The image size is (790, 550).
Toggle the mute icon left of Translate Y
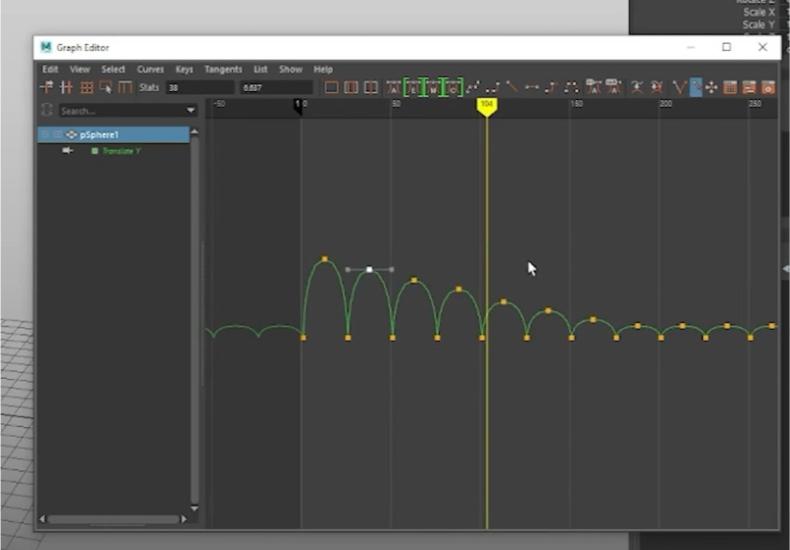68,151
